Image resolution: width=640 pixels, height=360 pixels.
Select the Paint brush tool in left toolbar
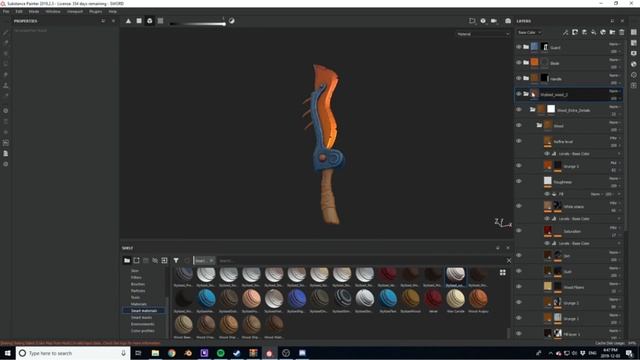[6, 32]
